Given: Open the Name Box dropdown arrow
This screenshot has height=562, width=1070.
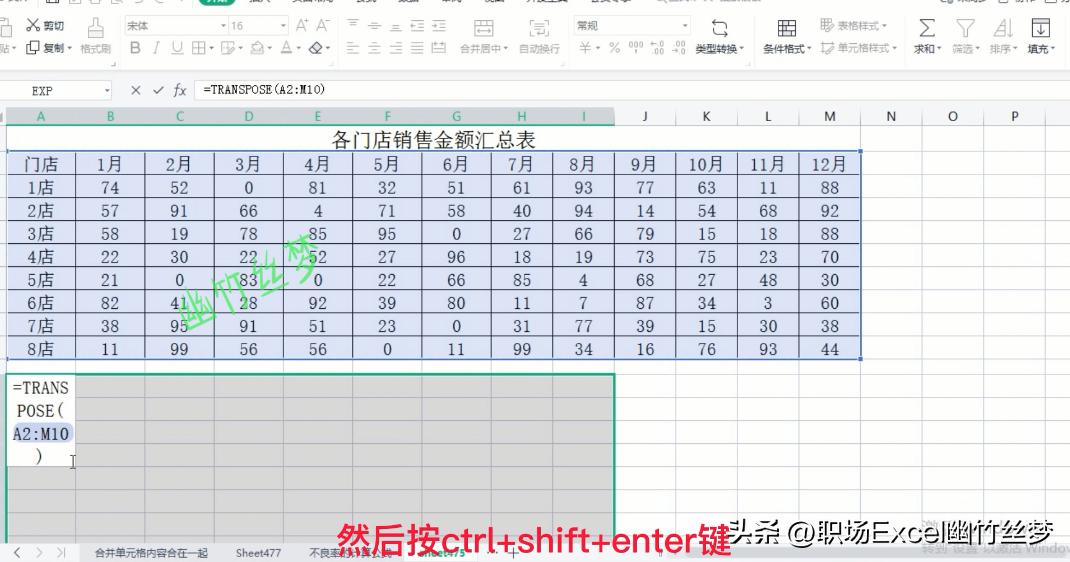Looking at the screenshot, I should tap(106, 90).
